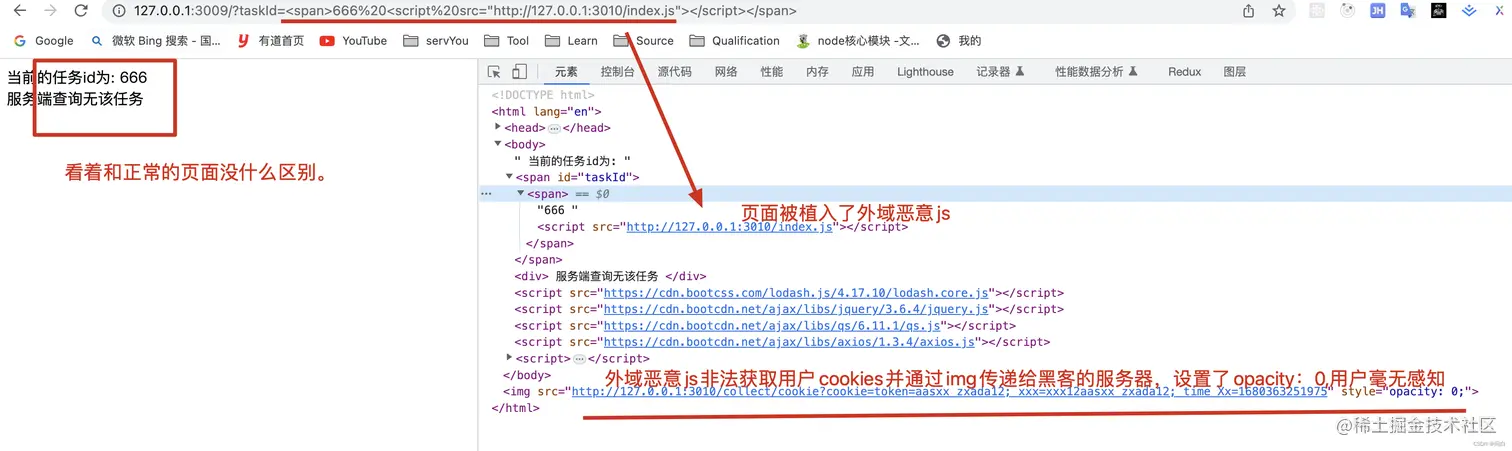Screen dimensions: 1512x451
Task: Reload the page with the refresh icon
Action: coord(82,11)
